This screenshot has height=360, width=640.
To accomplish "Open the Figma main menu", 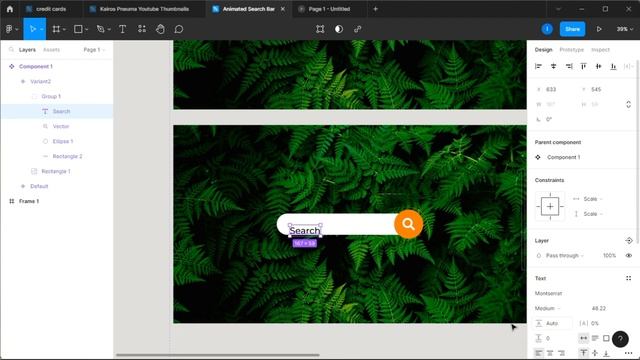I will tap(11, 29).
